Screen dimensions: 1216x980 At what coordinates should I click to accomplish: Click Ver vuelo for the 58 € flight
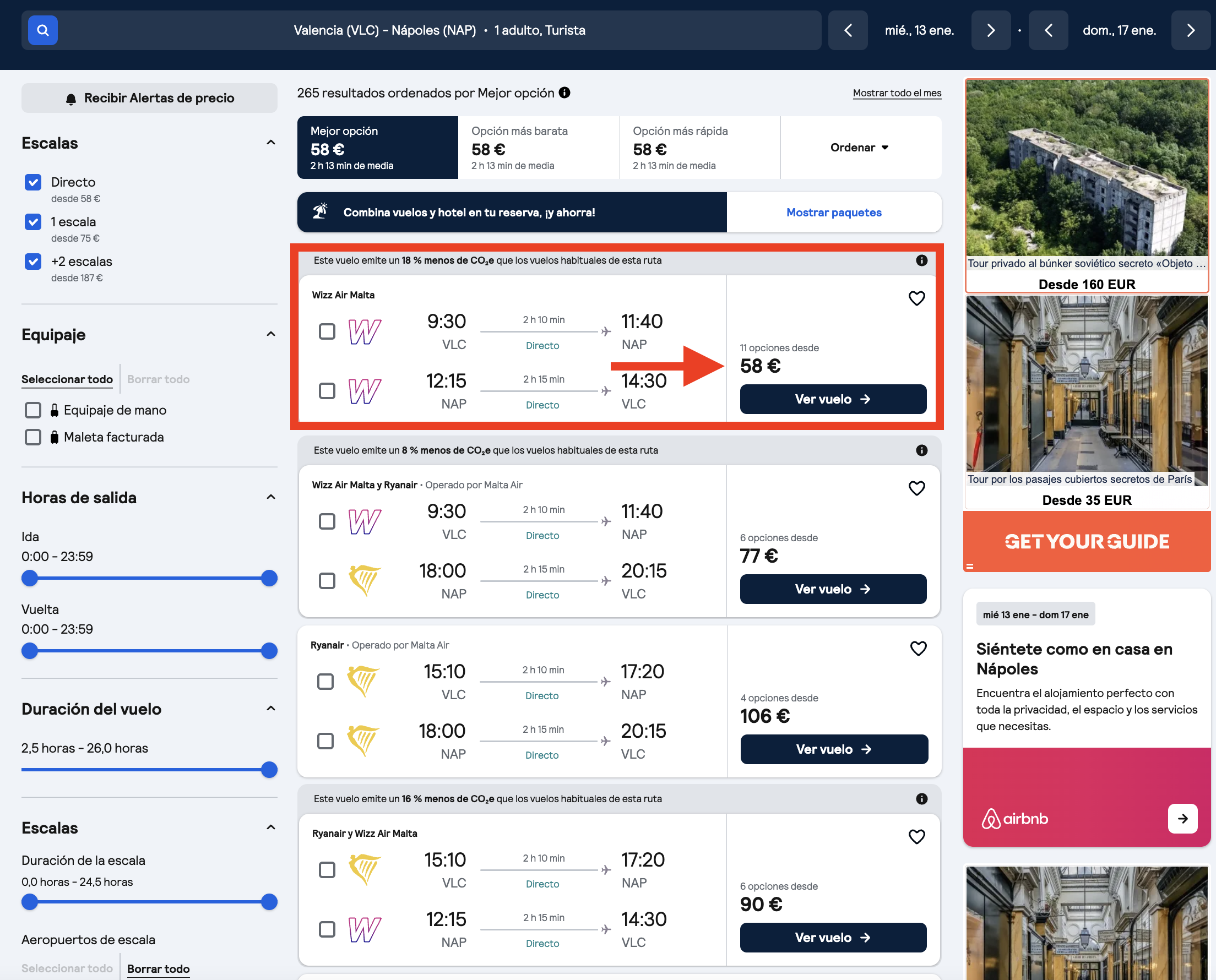point(833,399)
